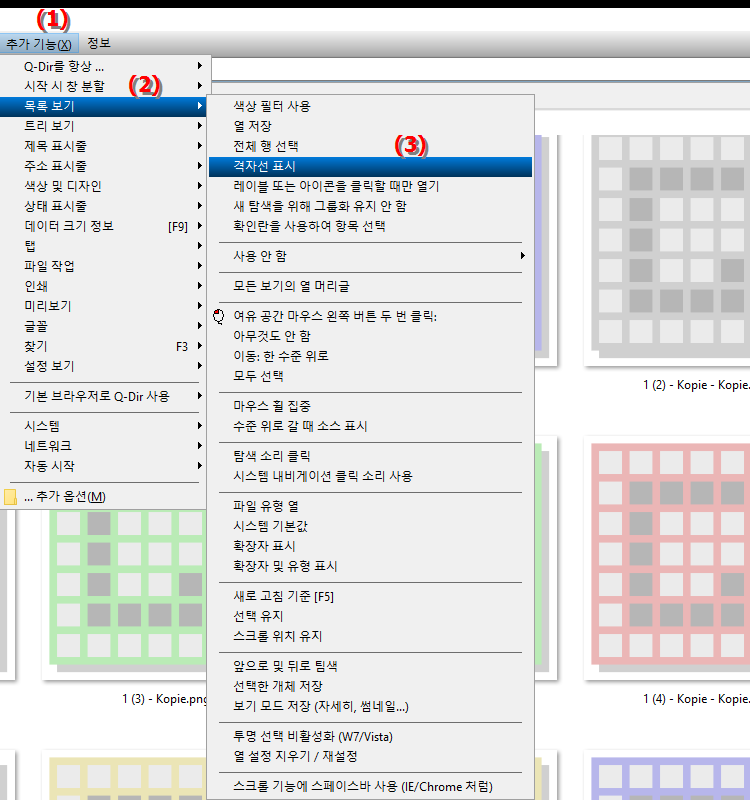Toggle 선택한 개체 저장 option

click(370, 686)
